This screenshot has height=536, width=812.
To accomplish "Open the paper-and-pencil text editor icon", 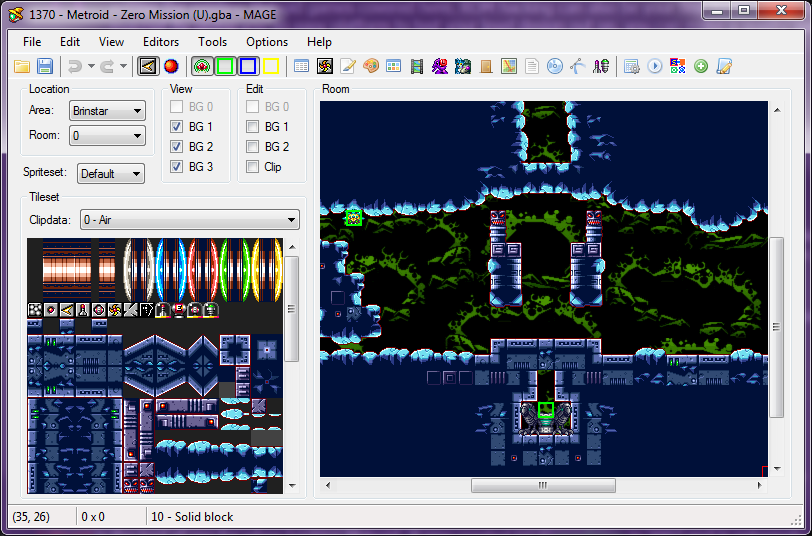I will (347, 66).
